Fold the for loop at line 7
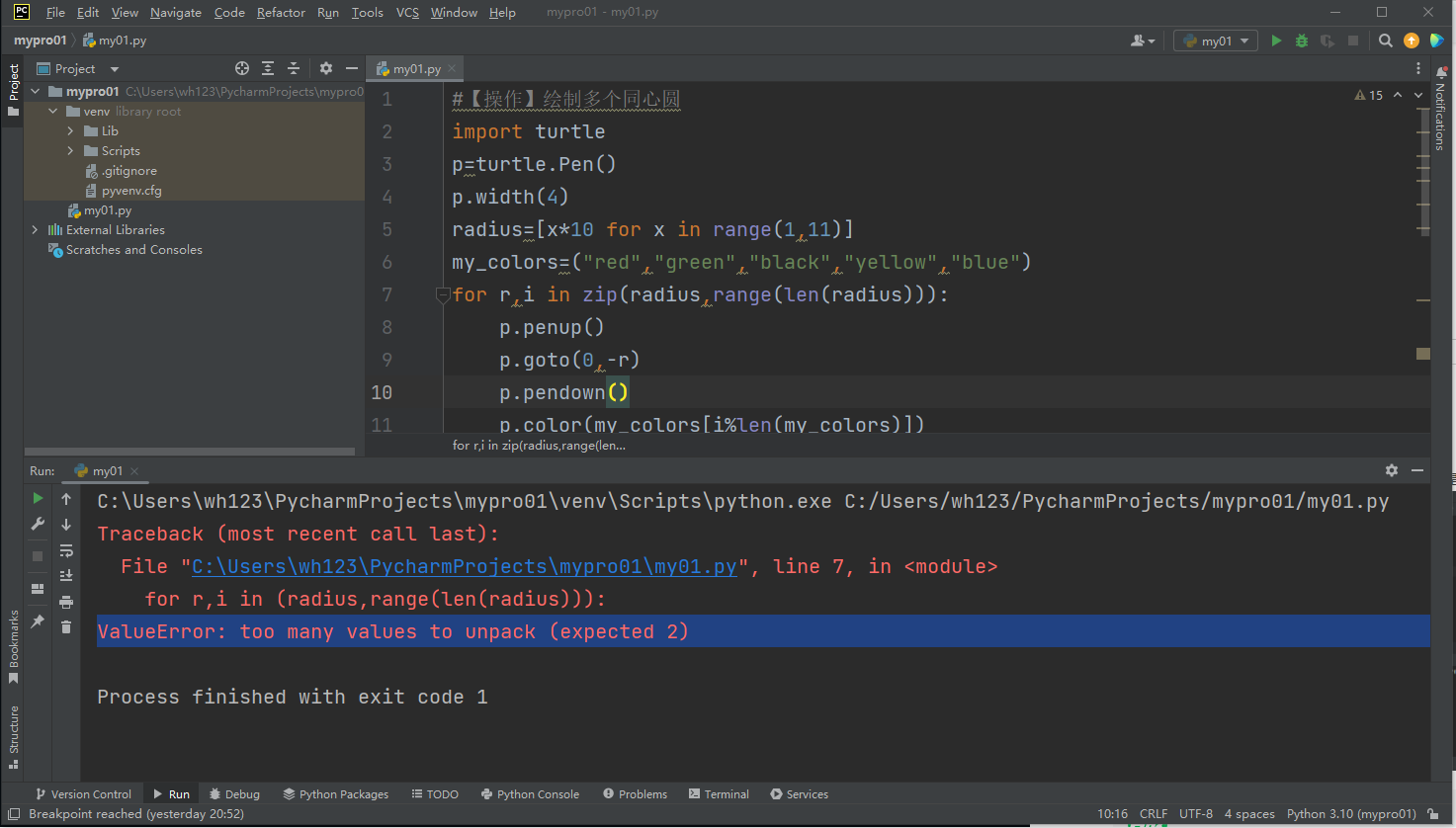 [x=443, y=294]
